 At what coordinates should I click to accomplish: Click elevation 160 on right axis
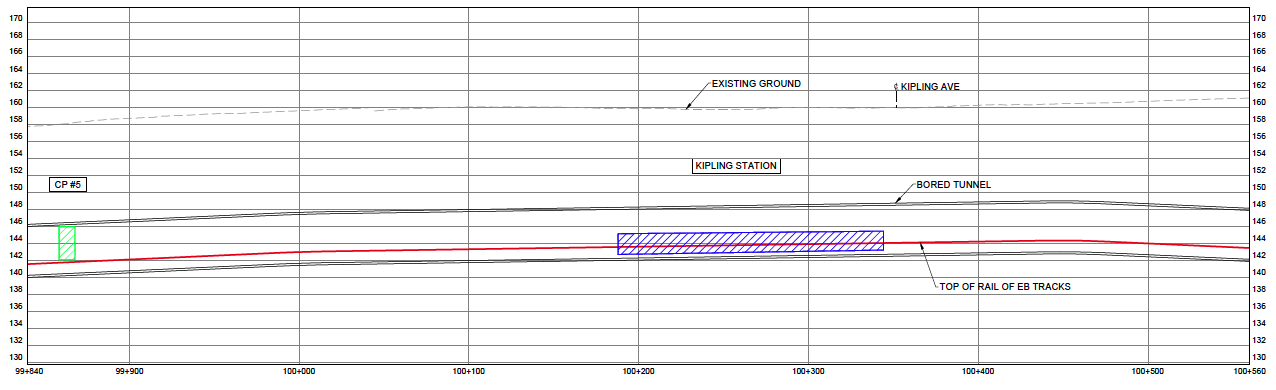[1259, 103]
